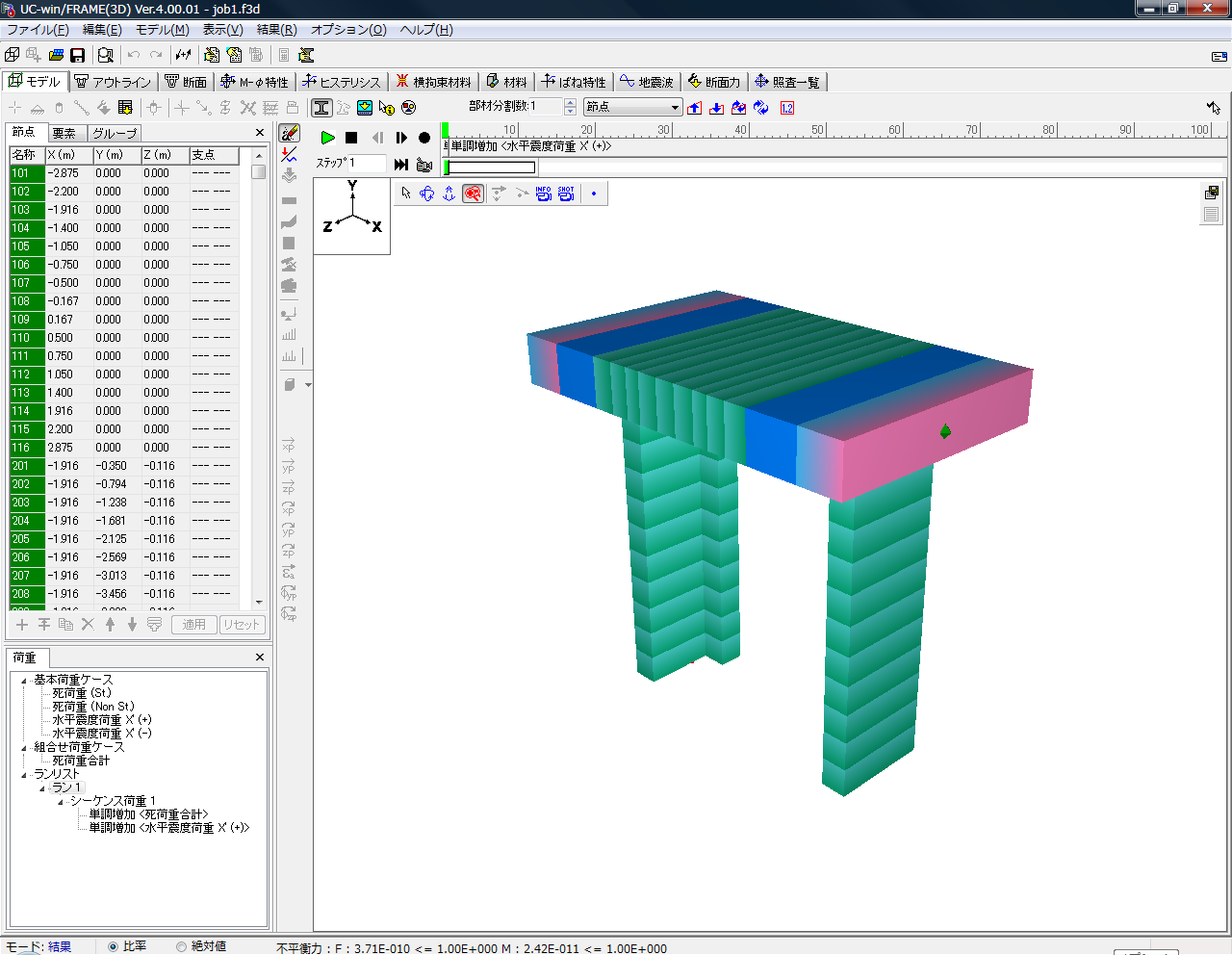The image size is (1232, 955).
Task: Open the 結果(R) menu
Action: (276, 30)
